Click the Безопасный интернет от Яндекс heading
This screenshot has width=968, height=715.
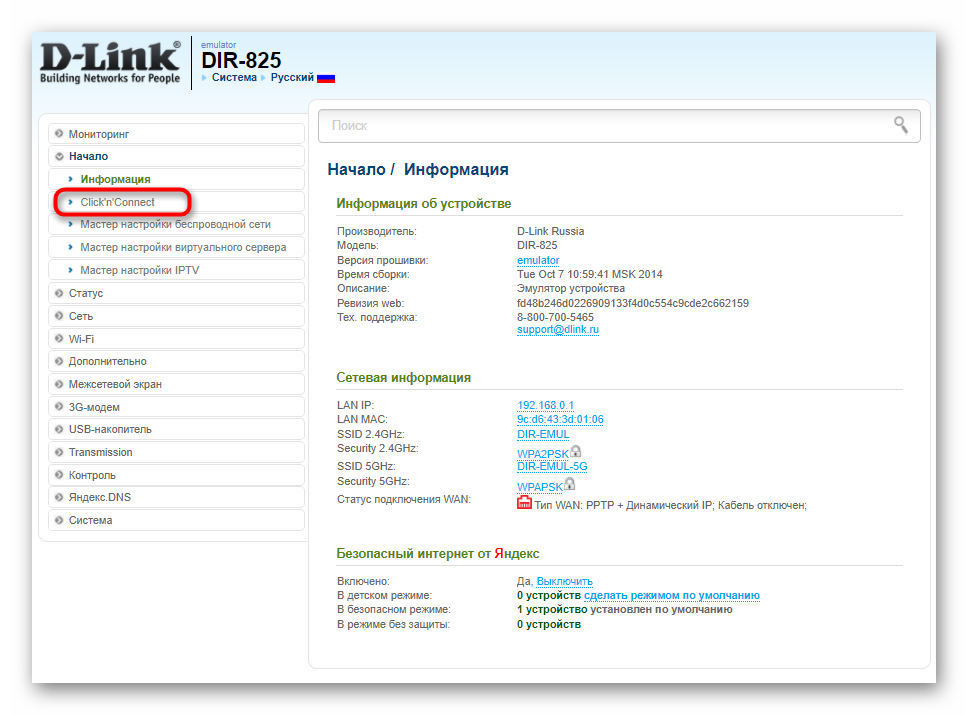(438, 553)
